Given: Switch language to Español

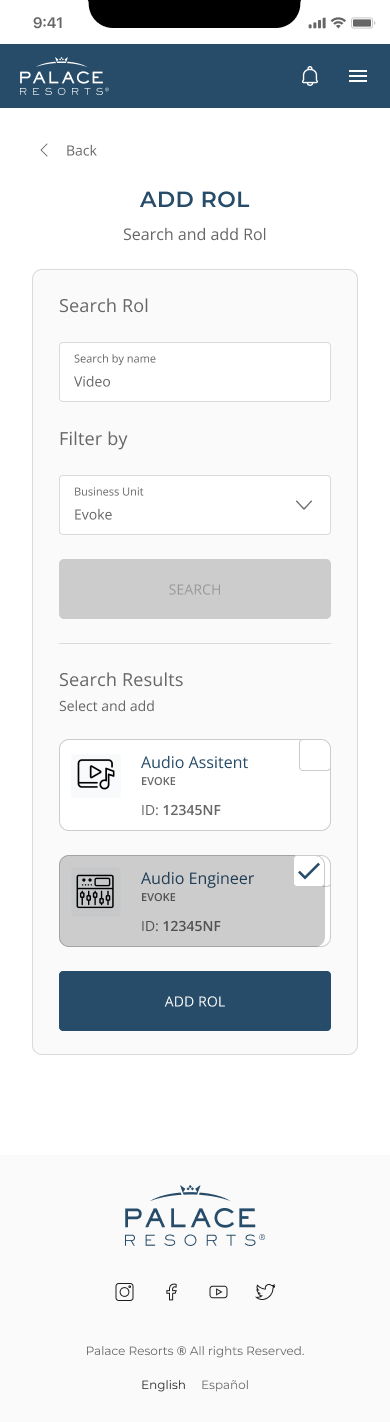Looking at the screenshot, I should coord(225,1385).
